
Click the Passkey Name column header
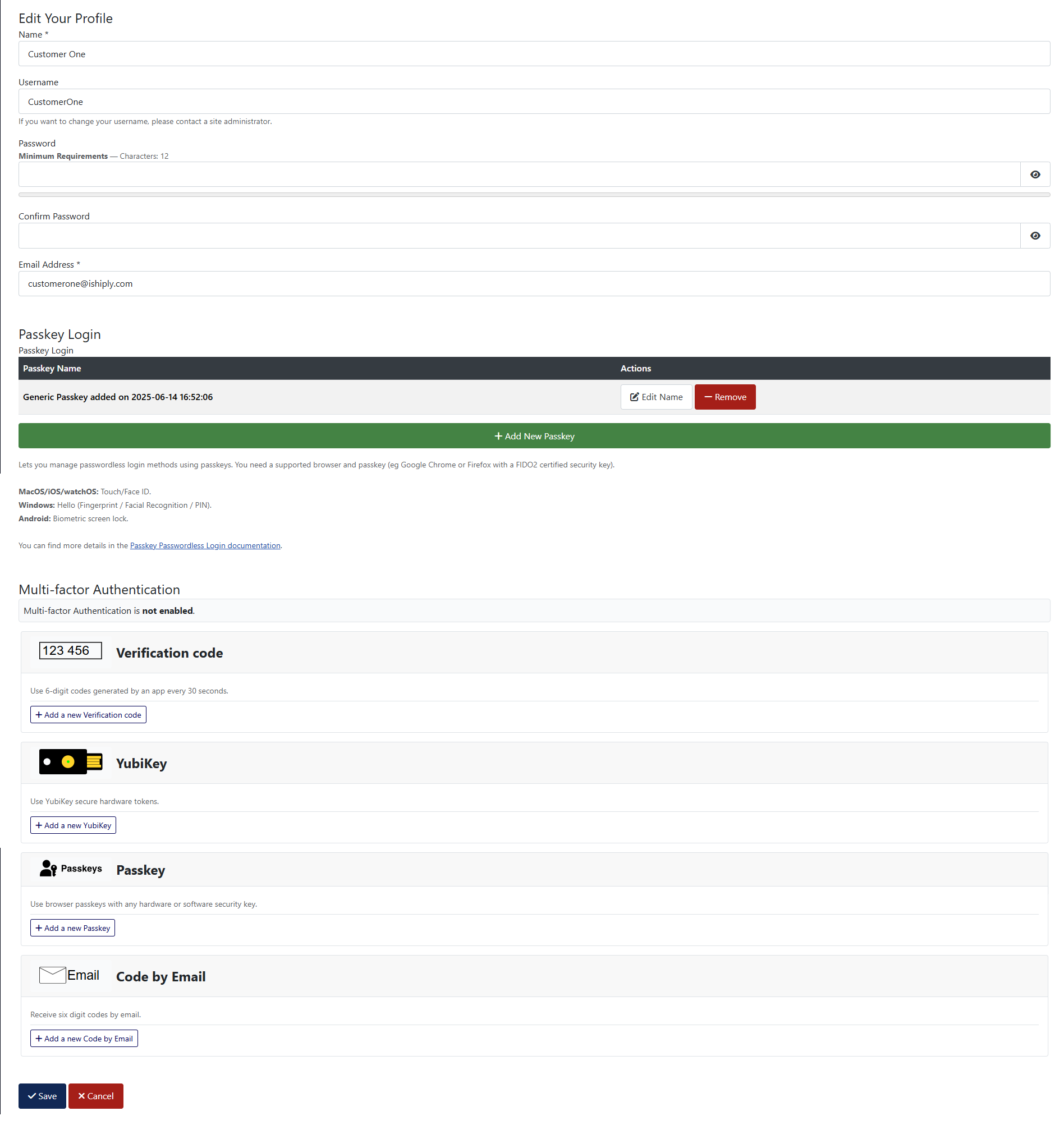point(52,368)
